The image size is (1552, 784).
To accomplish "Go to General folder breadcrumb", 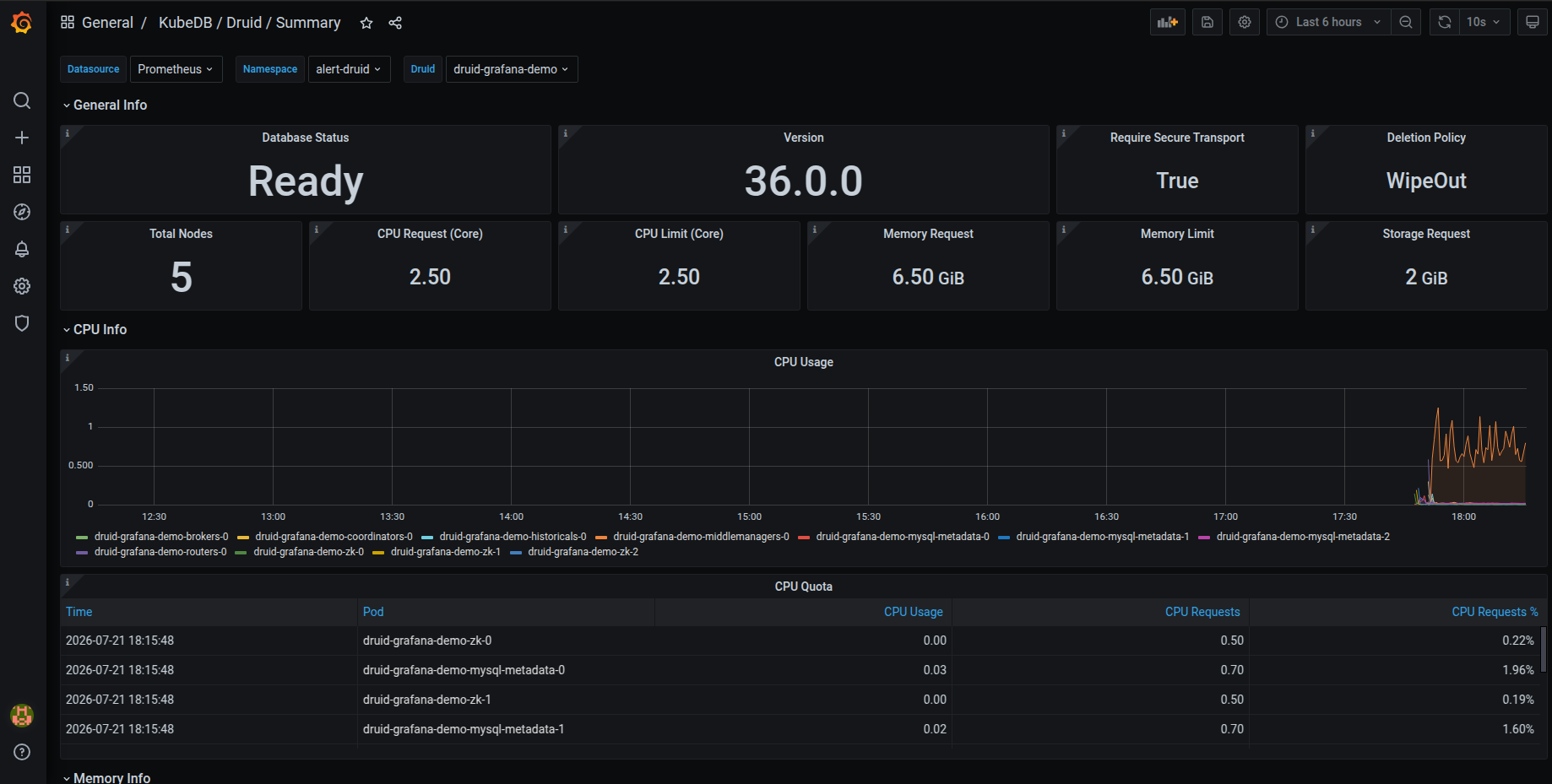I will pos(107,23).
